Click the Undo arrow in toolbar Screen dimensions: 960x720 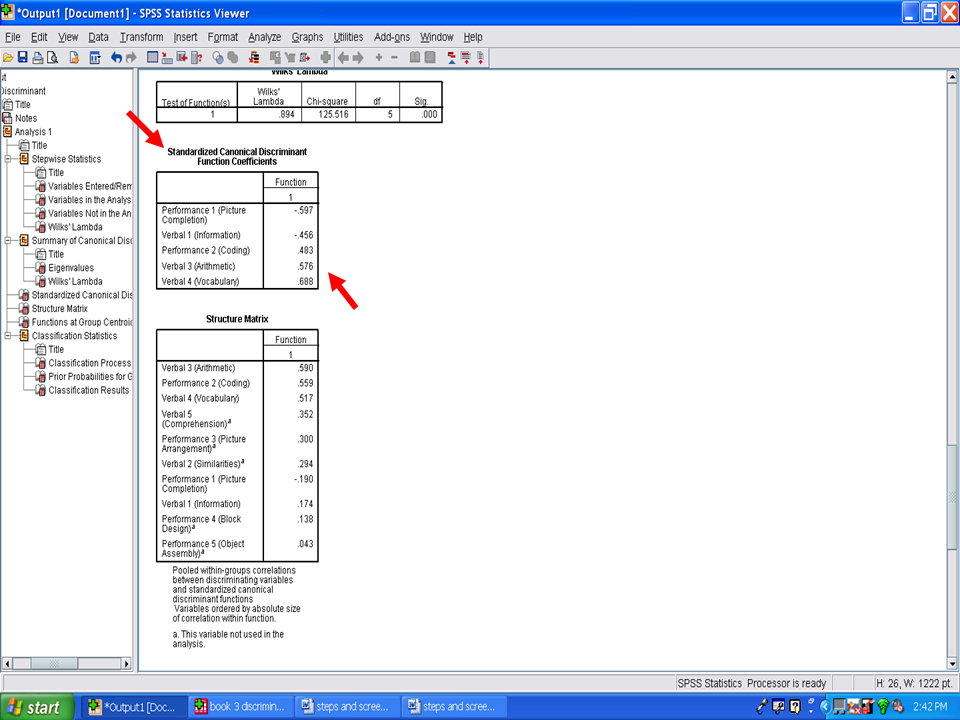tap(116, 58)
